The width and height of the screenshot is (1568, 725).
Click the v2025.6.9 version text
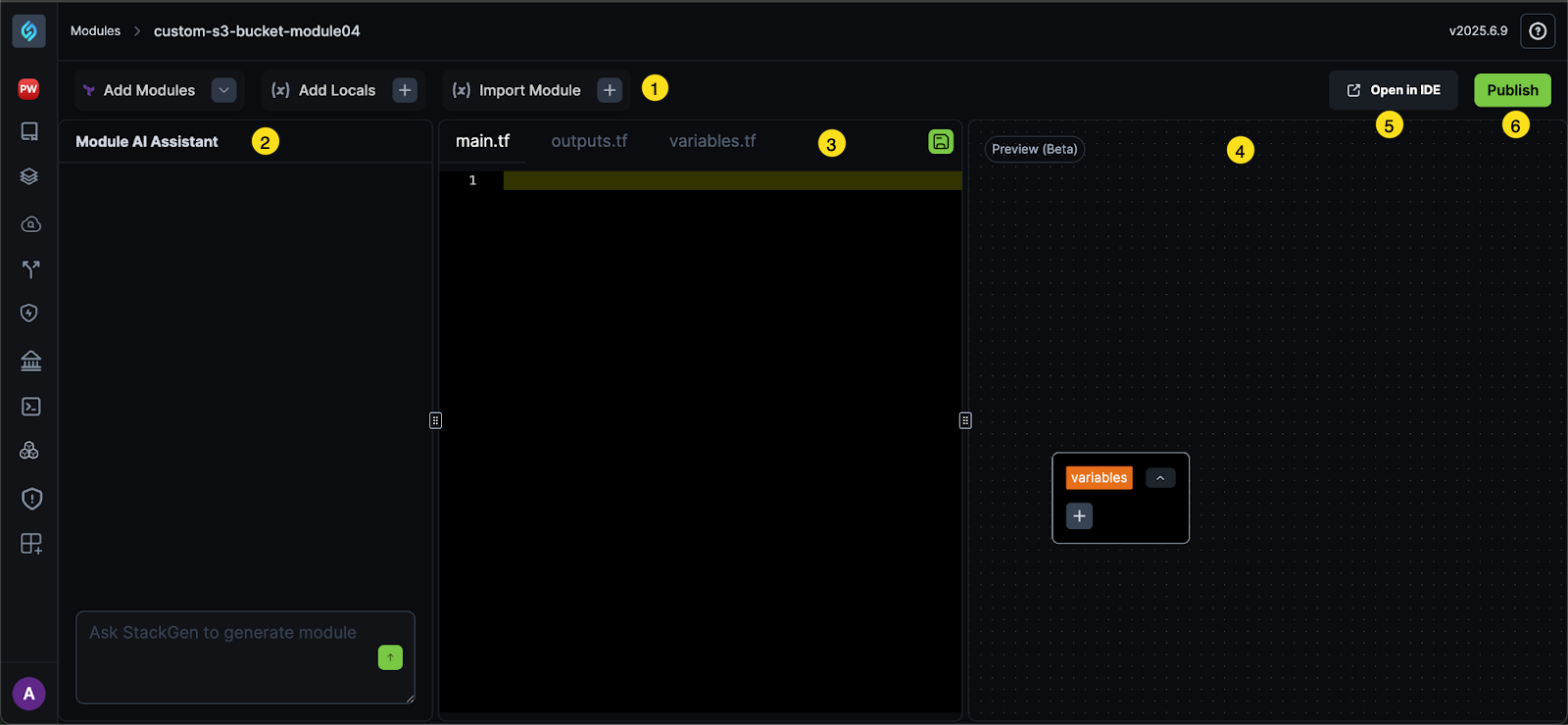coord(1478,31)
